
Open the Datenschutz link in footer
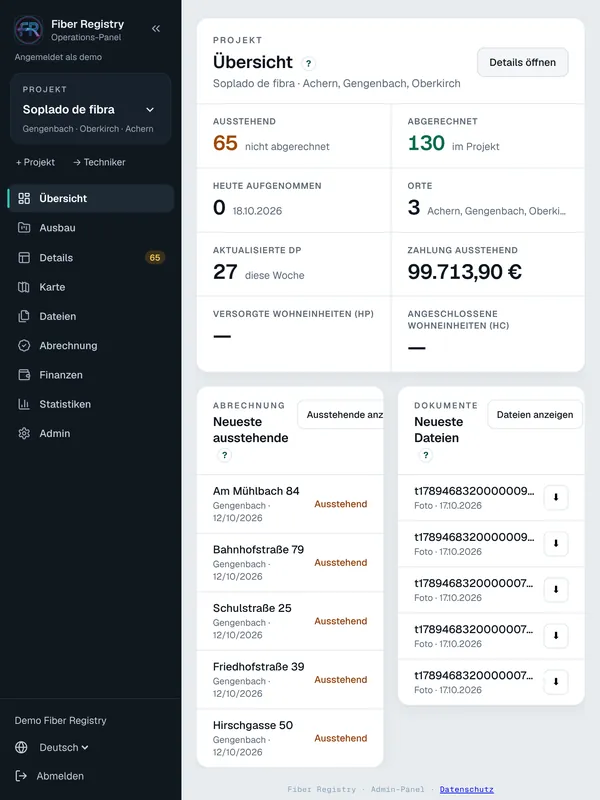click(x=466, y=789)
